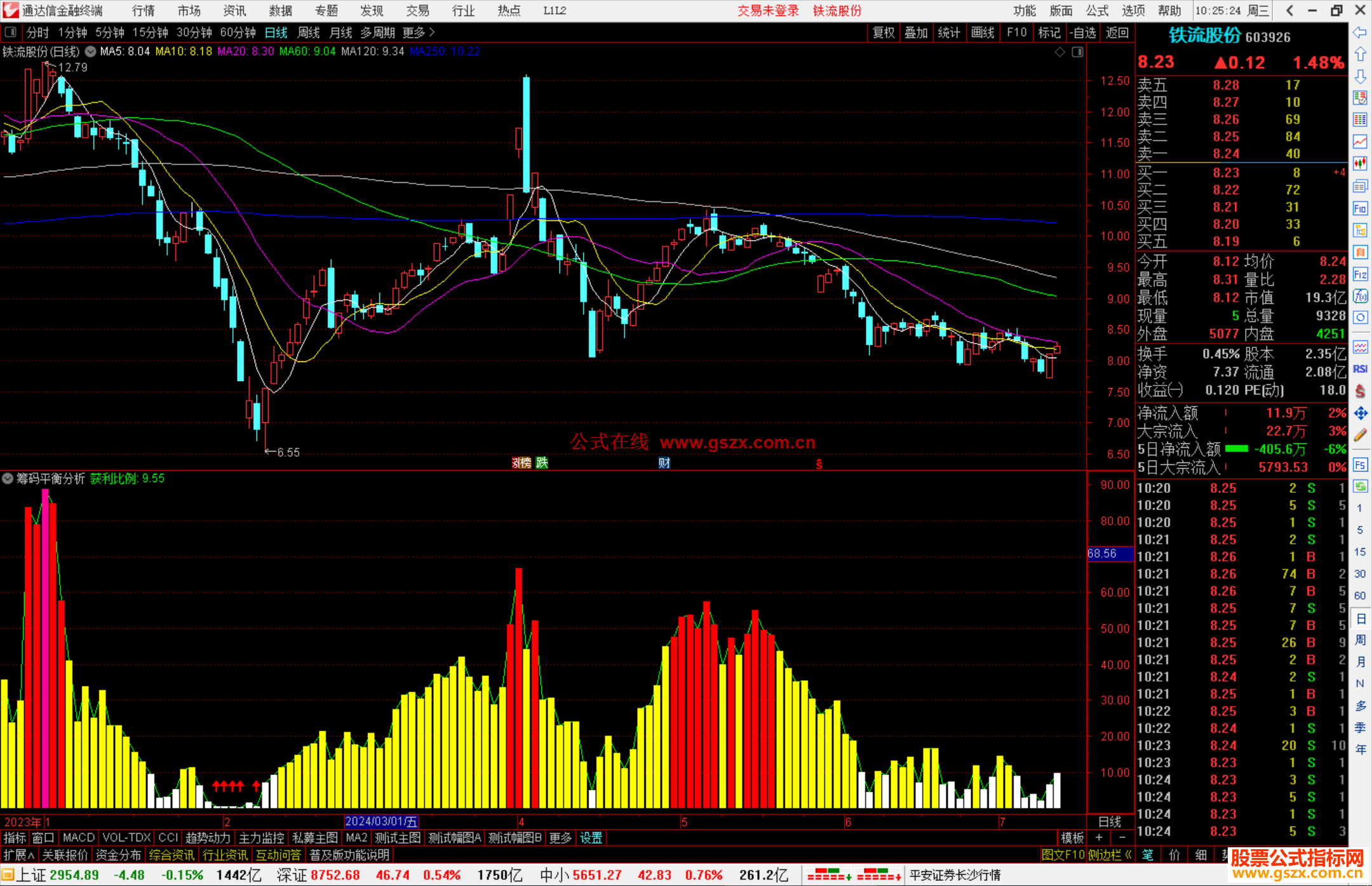This screenshot has height=886, width=1372.
Task: Click the back arrow sidebar icon
Action: coord(1360,32)
